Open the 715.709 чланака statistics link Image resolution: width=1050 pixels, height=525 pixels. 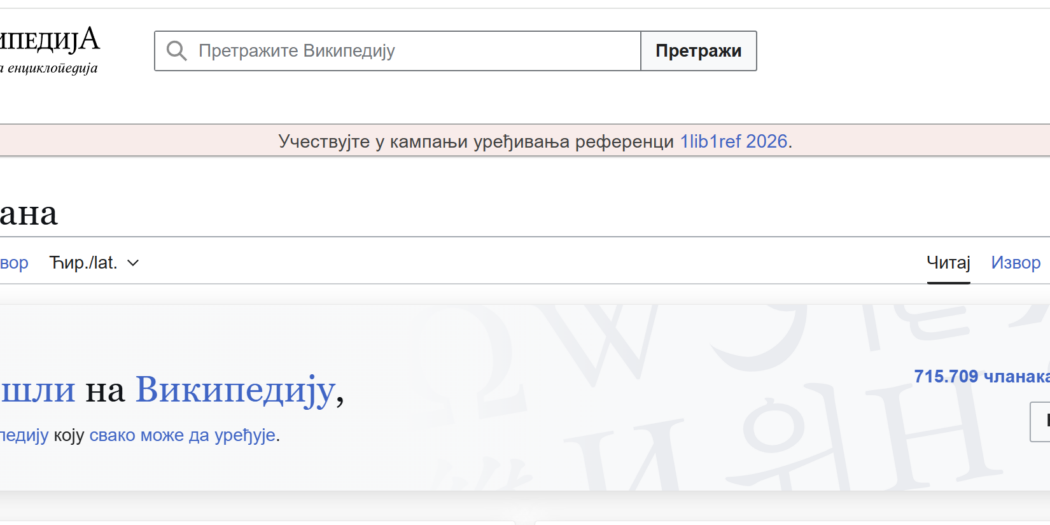(x=980, y=376)
